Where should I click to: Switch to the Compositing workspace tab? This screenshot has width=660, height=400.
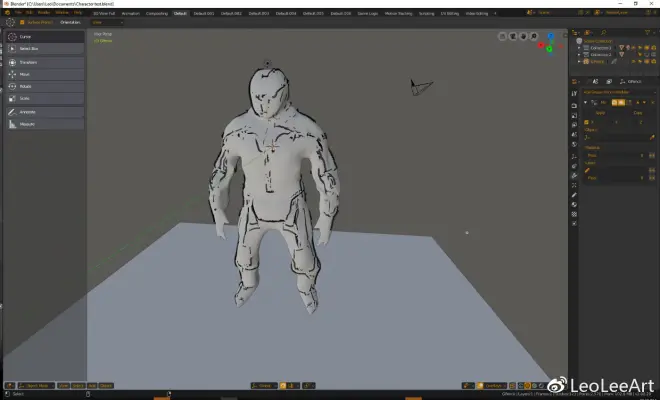157,13
